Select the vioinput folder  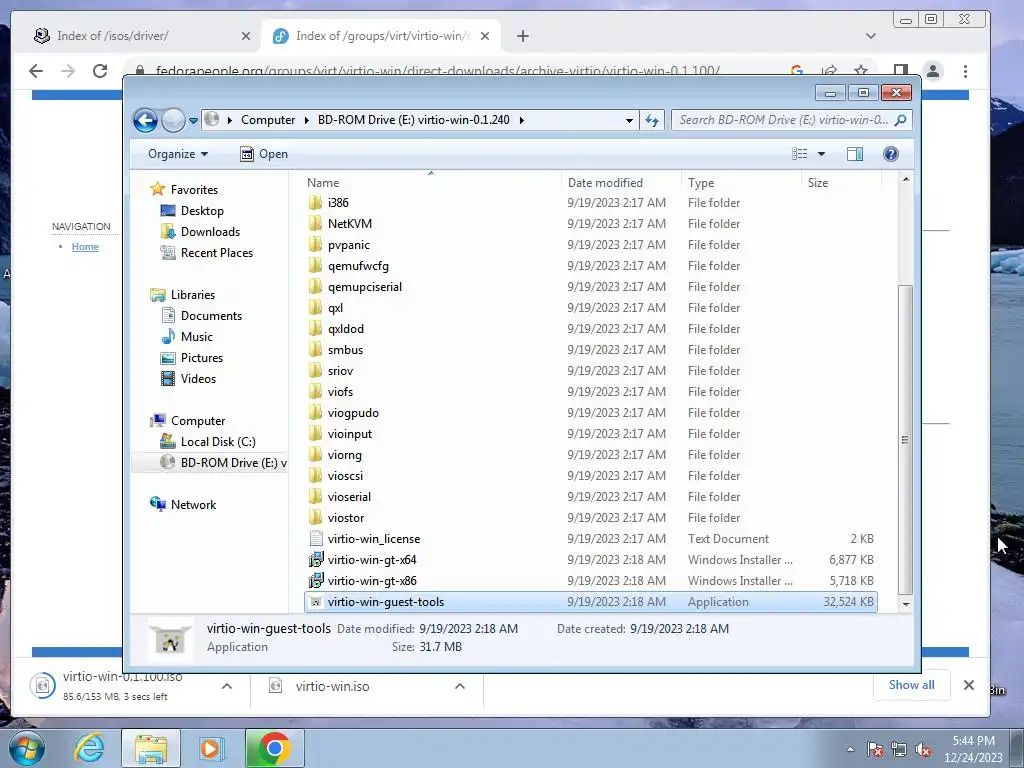pyautogui.click(x=349, y=434)
